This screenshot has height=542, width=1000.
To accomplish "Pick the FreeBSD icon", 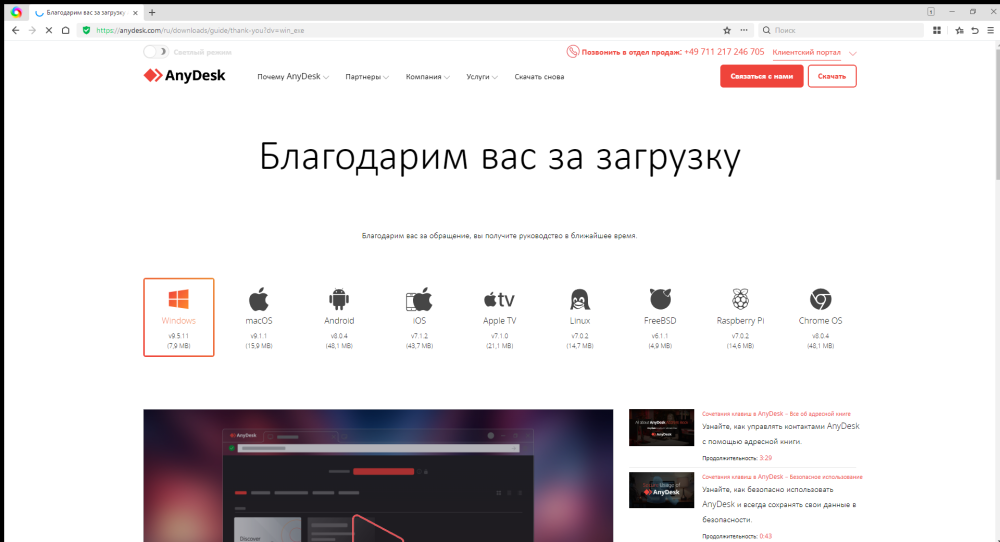I will pos(660,299).
